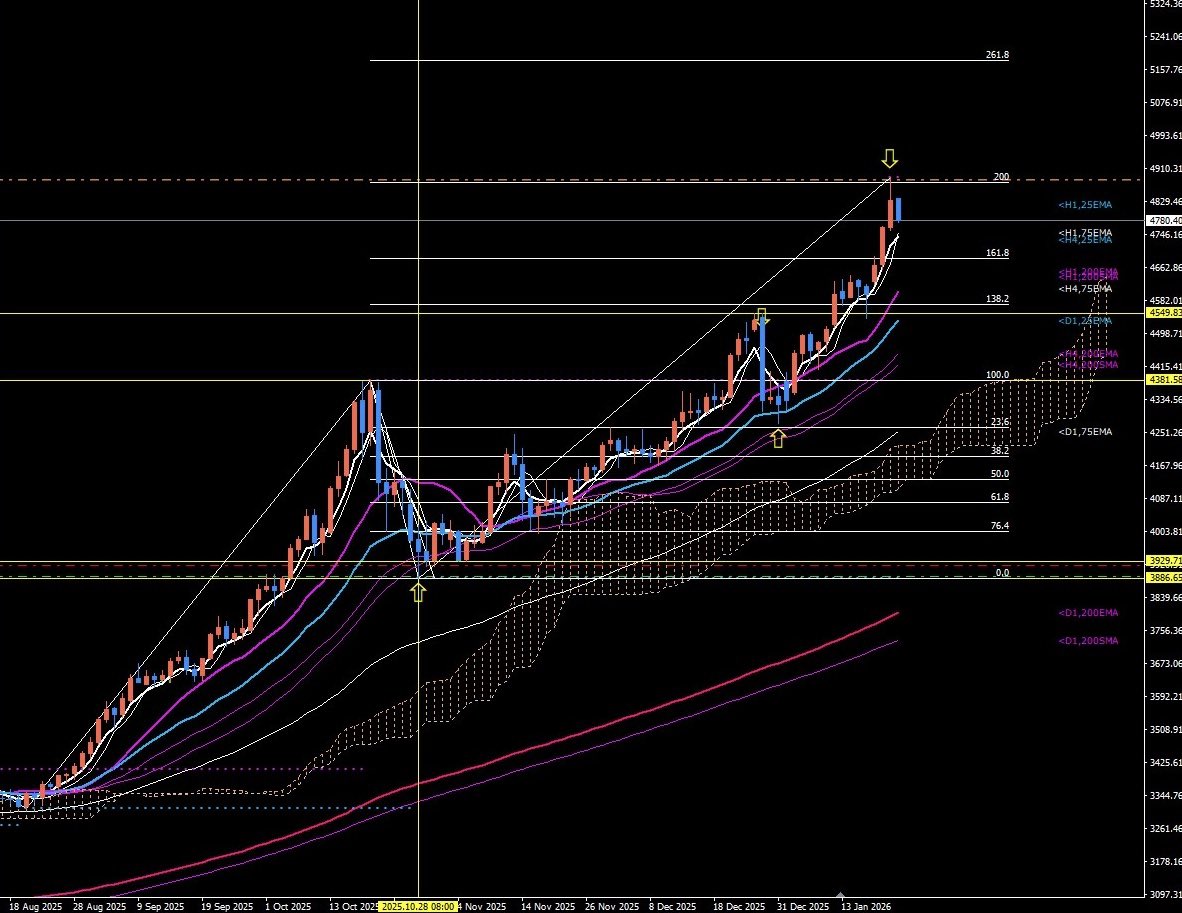Click the Fibonacci 38.2 level label
Image resolution: width=1182 pixels, height=913 pixels.
coord(1000,451)
